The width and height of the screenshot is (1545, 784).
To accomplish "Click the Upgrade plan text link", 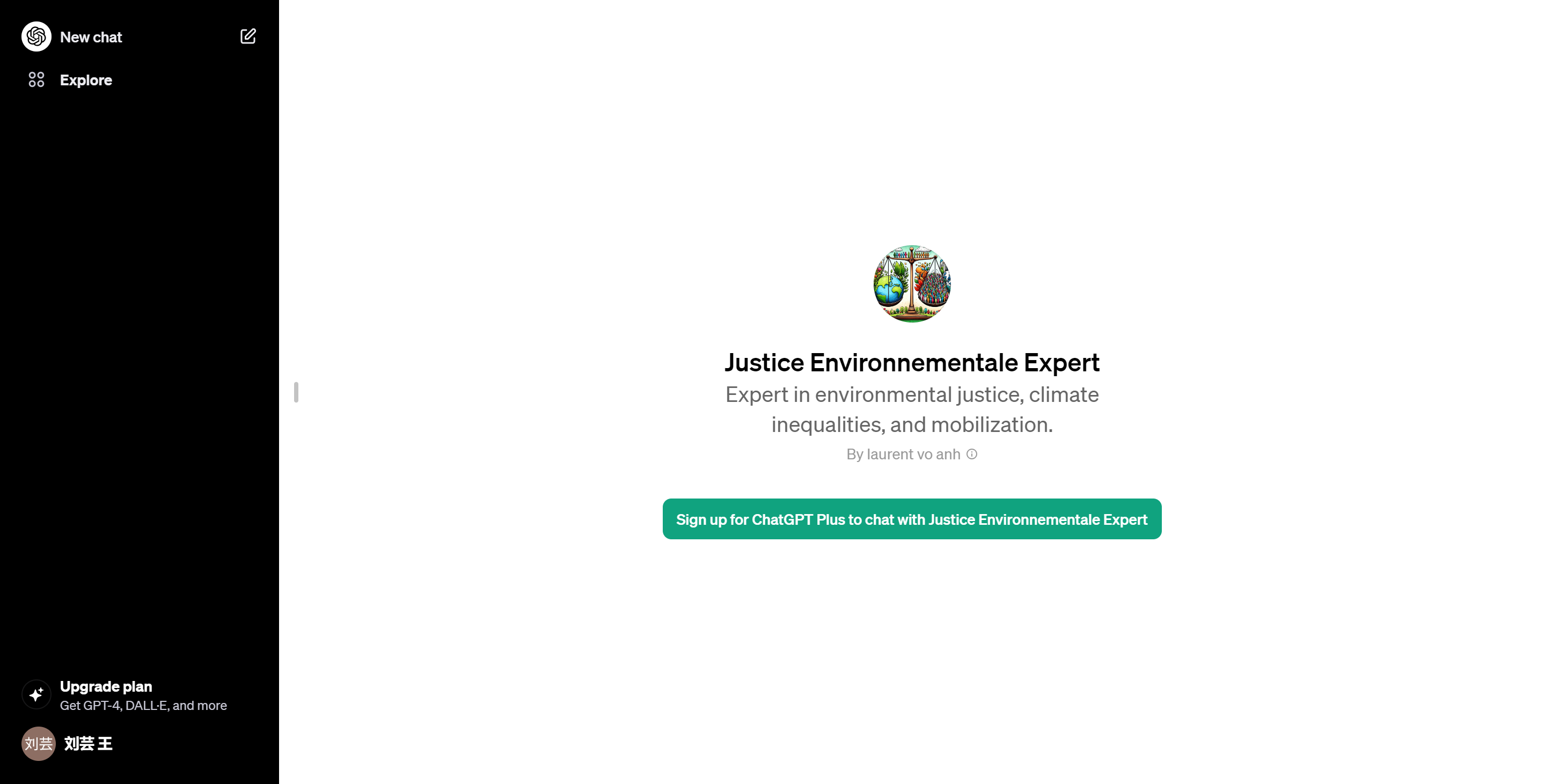I will coord(106,686).
